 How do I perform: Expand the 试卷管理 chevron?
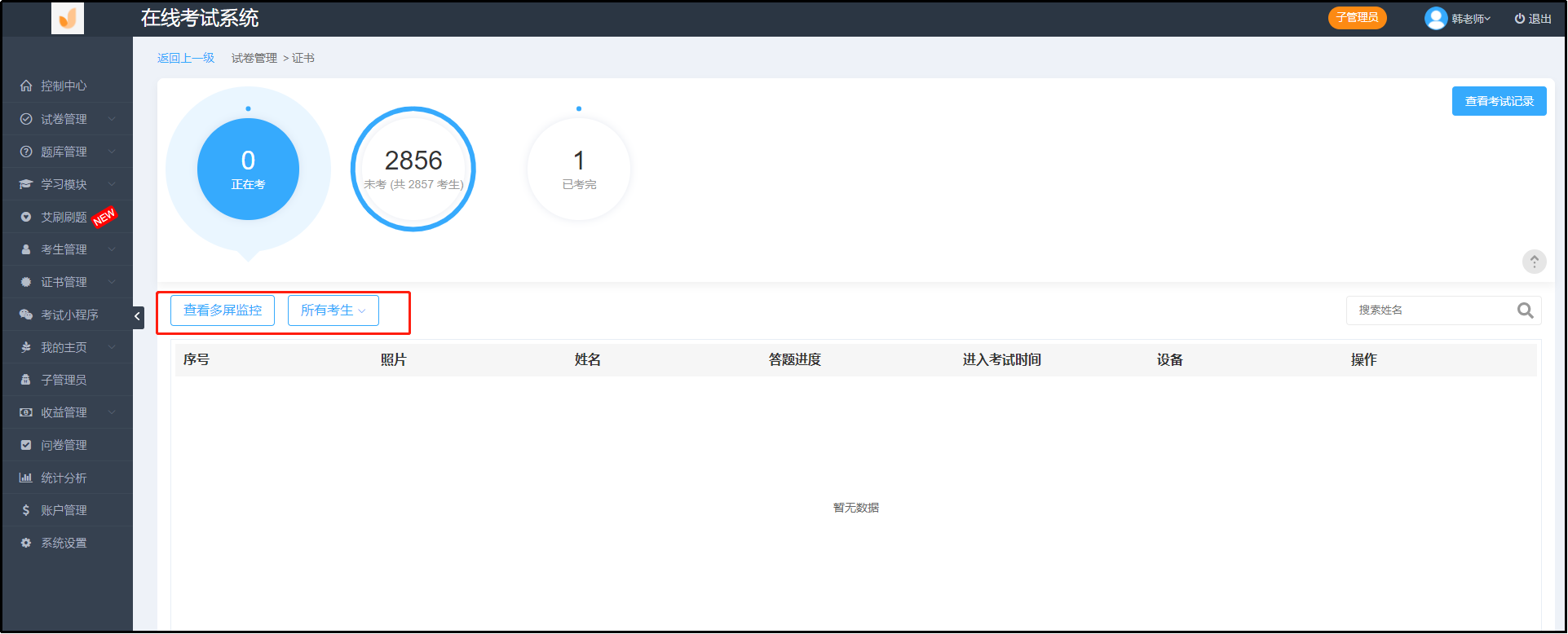112,119
